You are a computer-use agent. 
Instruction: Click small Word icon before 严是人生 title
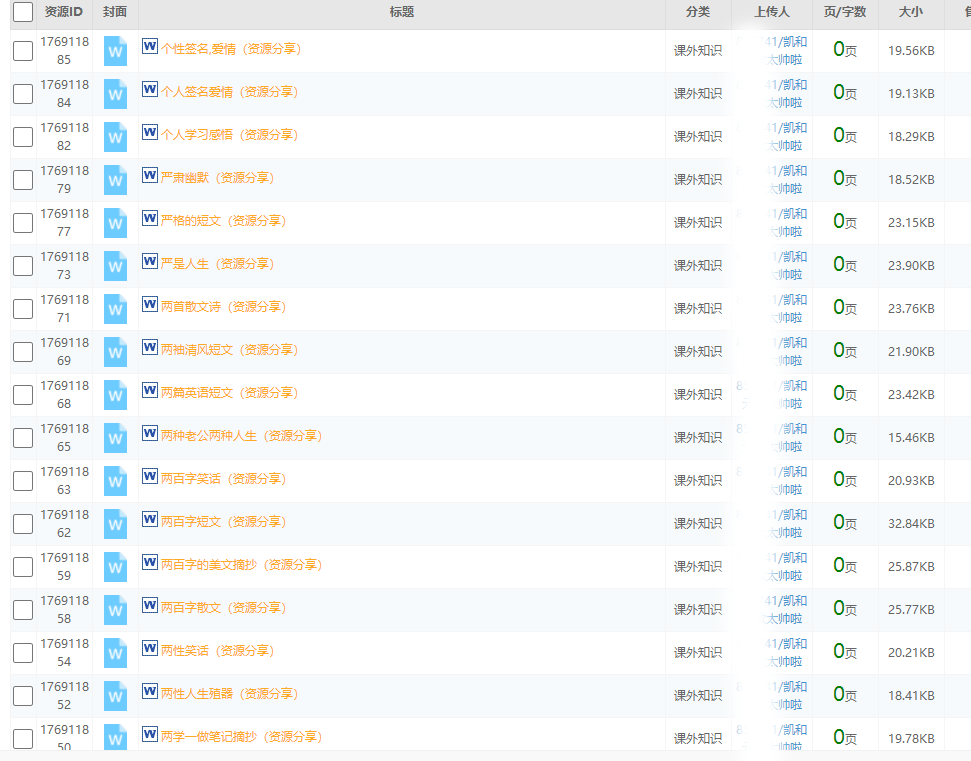click(150, 261)
